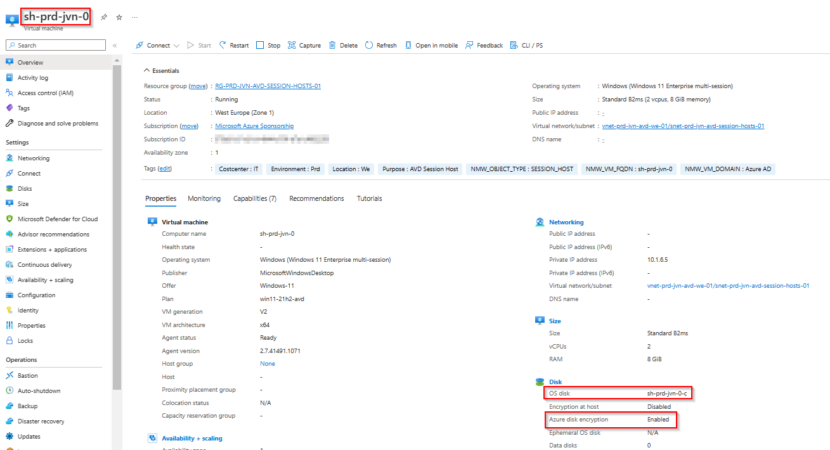Mark VM as favorite with star icon
Screen dimensions: 830x450
click(x=119, y=18)
